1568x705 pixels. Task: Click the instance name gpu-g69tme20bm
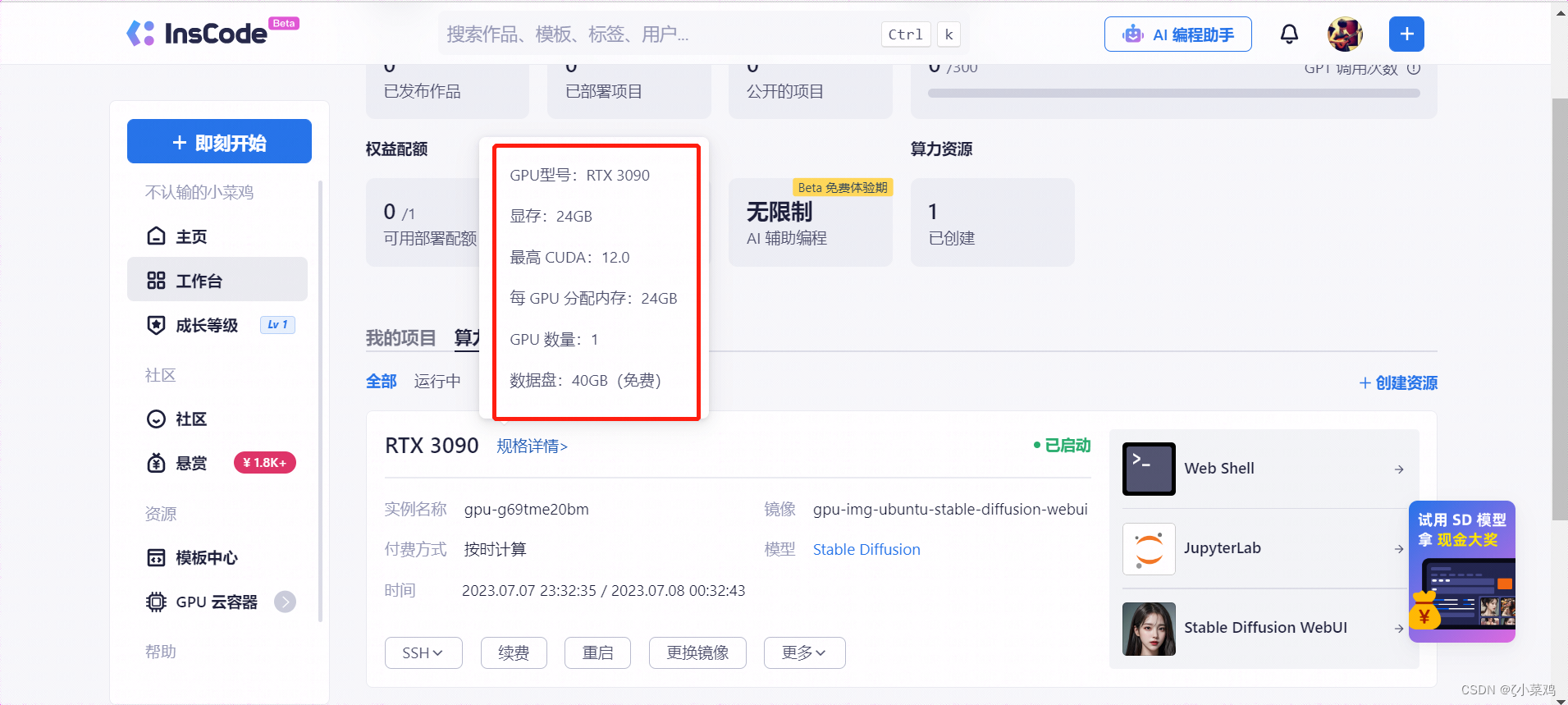(x=527, y=509)
